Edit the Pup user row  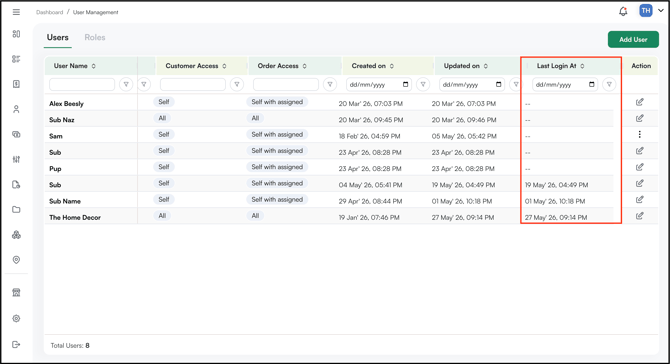640,167
